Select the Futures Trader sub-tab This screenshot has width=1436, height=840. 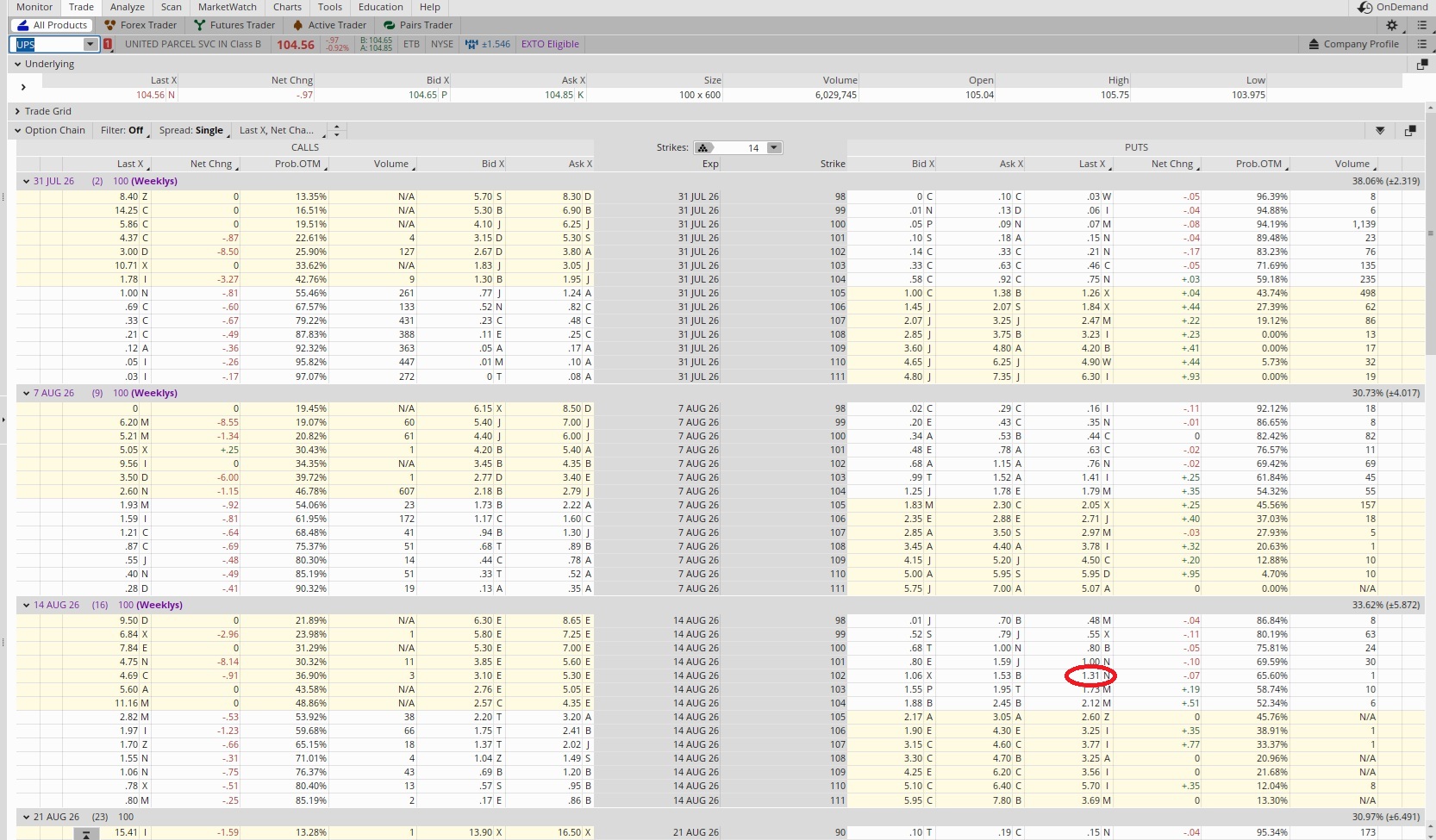pyautogui.click(x=234, y=25)
